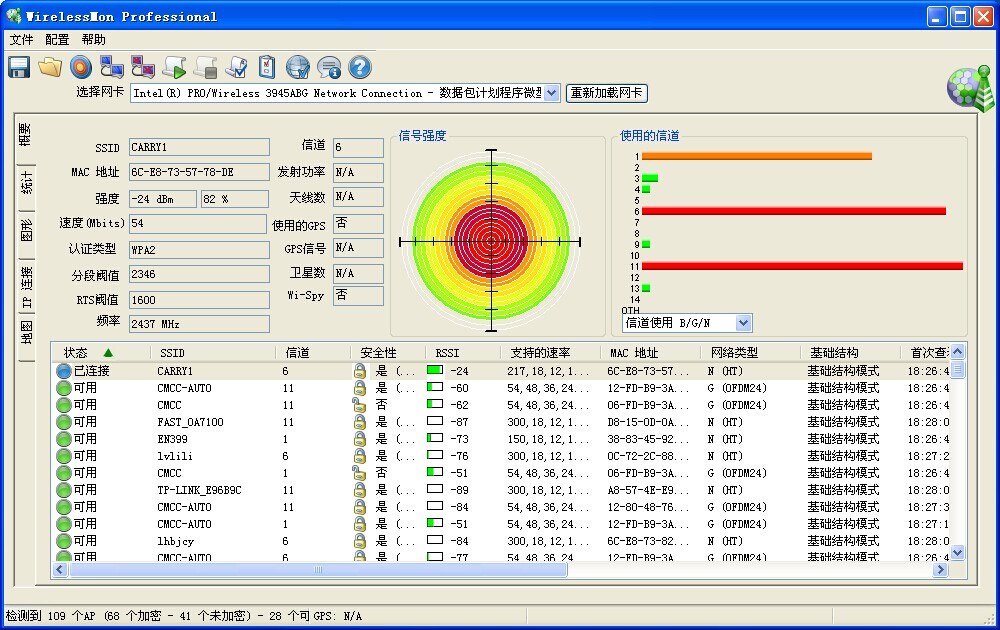This screenshot has height=630, width=1000.
Task: Click the blue question mark help icon
Action: click(359, 67)
